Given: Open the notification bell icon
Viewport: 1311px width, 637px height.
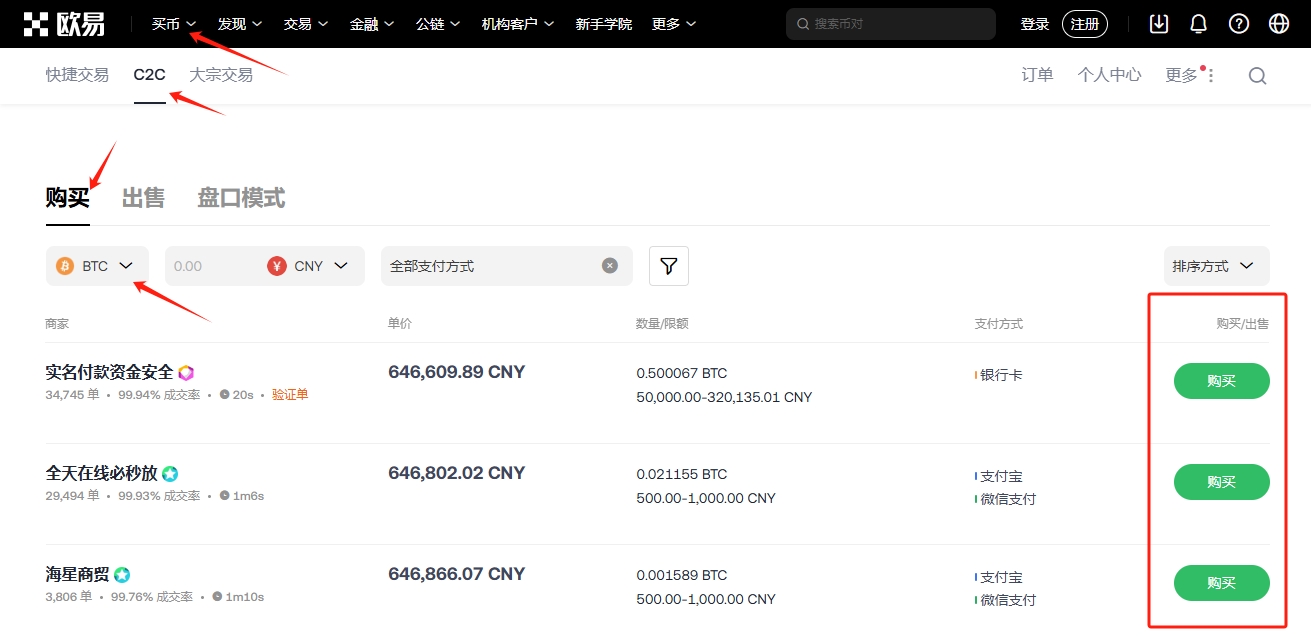Looking at the screenshot, I should [x=1198, y=22].
